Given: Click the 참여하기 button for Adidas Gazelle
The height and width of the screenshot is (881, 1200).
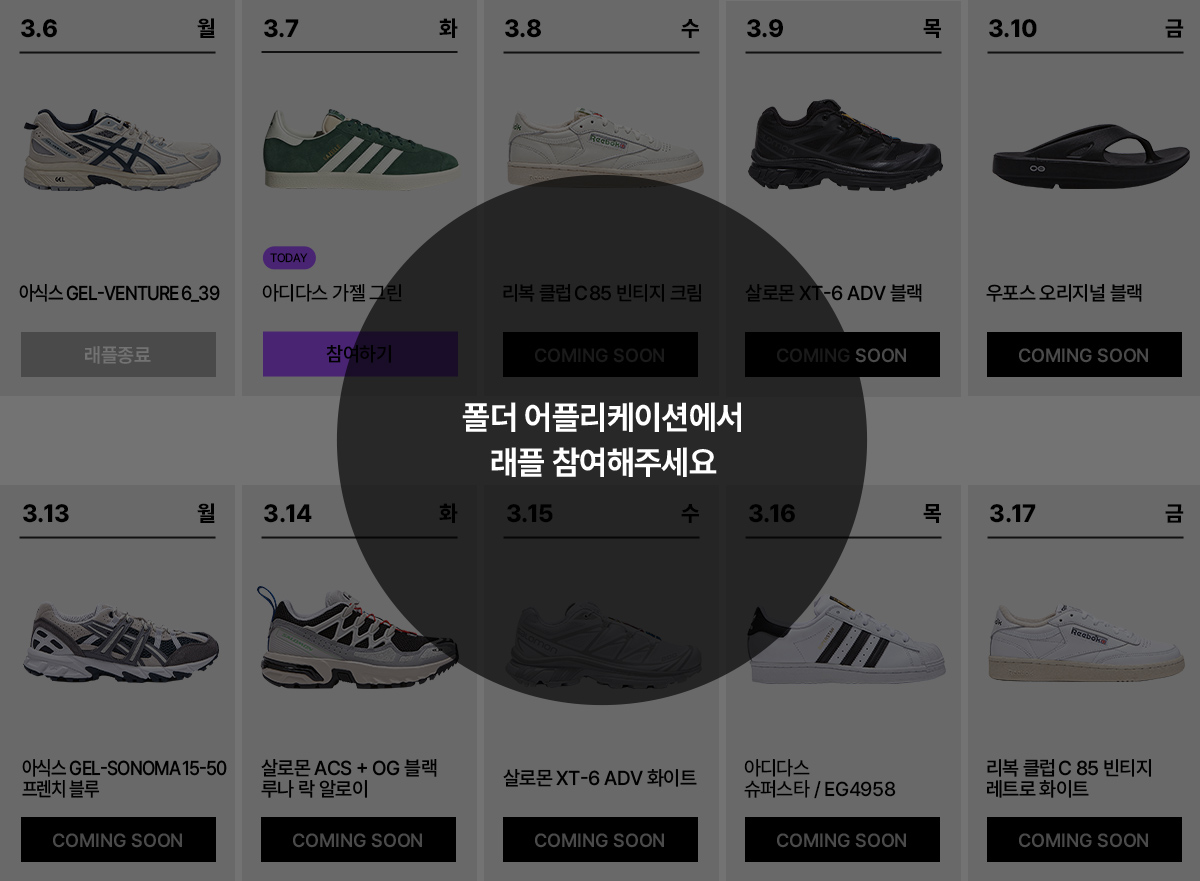Looking at the screenshot, I should click(360, 354).
